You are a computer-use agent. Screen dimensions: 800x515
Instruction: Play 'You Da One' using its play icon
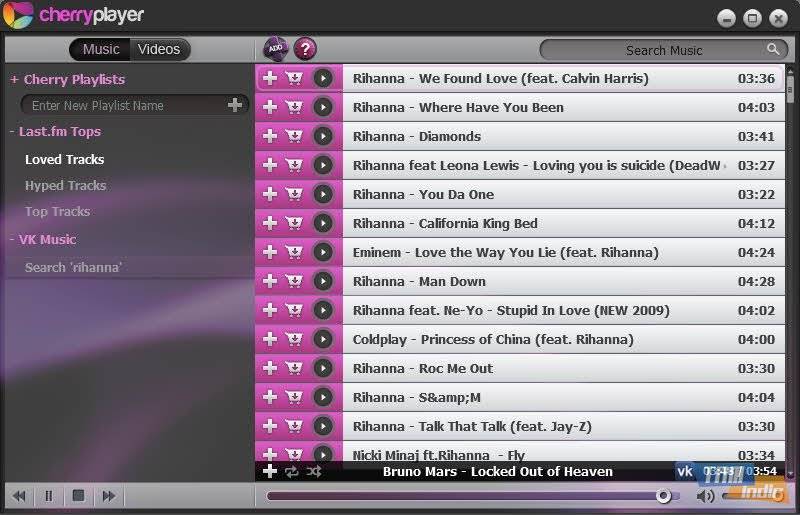(322, 194)
